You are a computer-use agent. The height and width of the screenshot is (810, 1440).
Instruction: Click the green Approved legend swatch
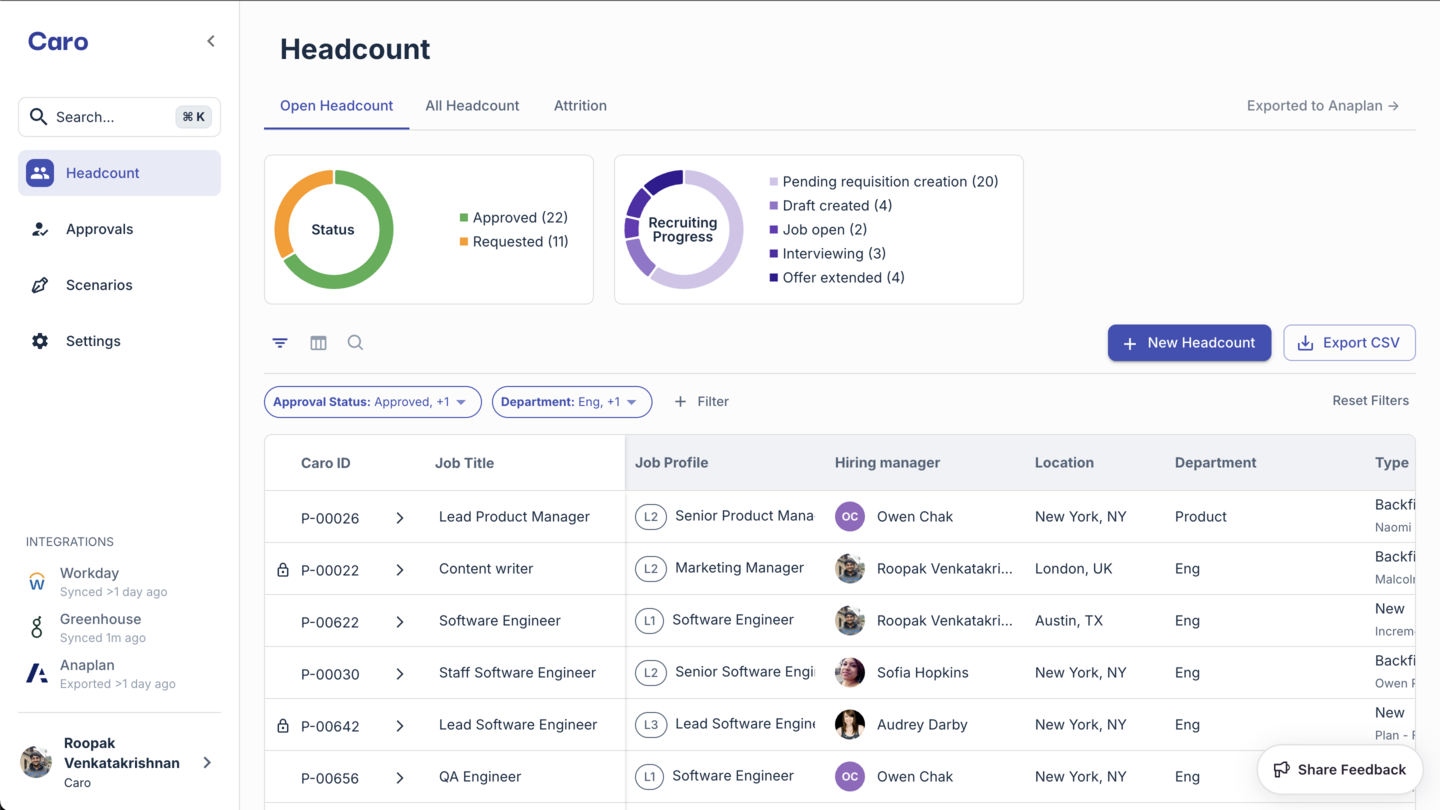[x=464, y=218]
